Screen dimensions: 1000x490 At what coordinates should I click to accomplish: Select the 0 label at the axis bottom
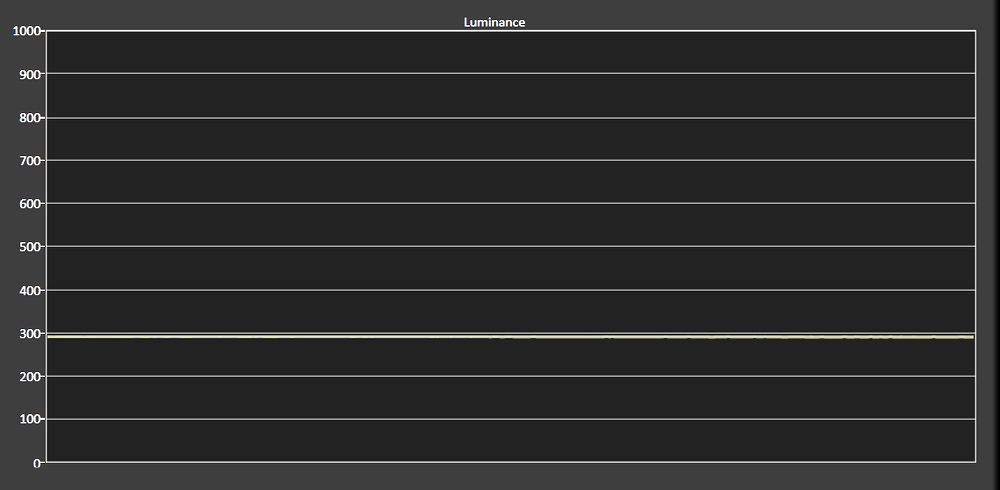tap(37, 463)
